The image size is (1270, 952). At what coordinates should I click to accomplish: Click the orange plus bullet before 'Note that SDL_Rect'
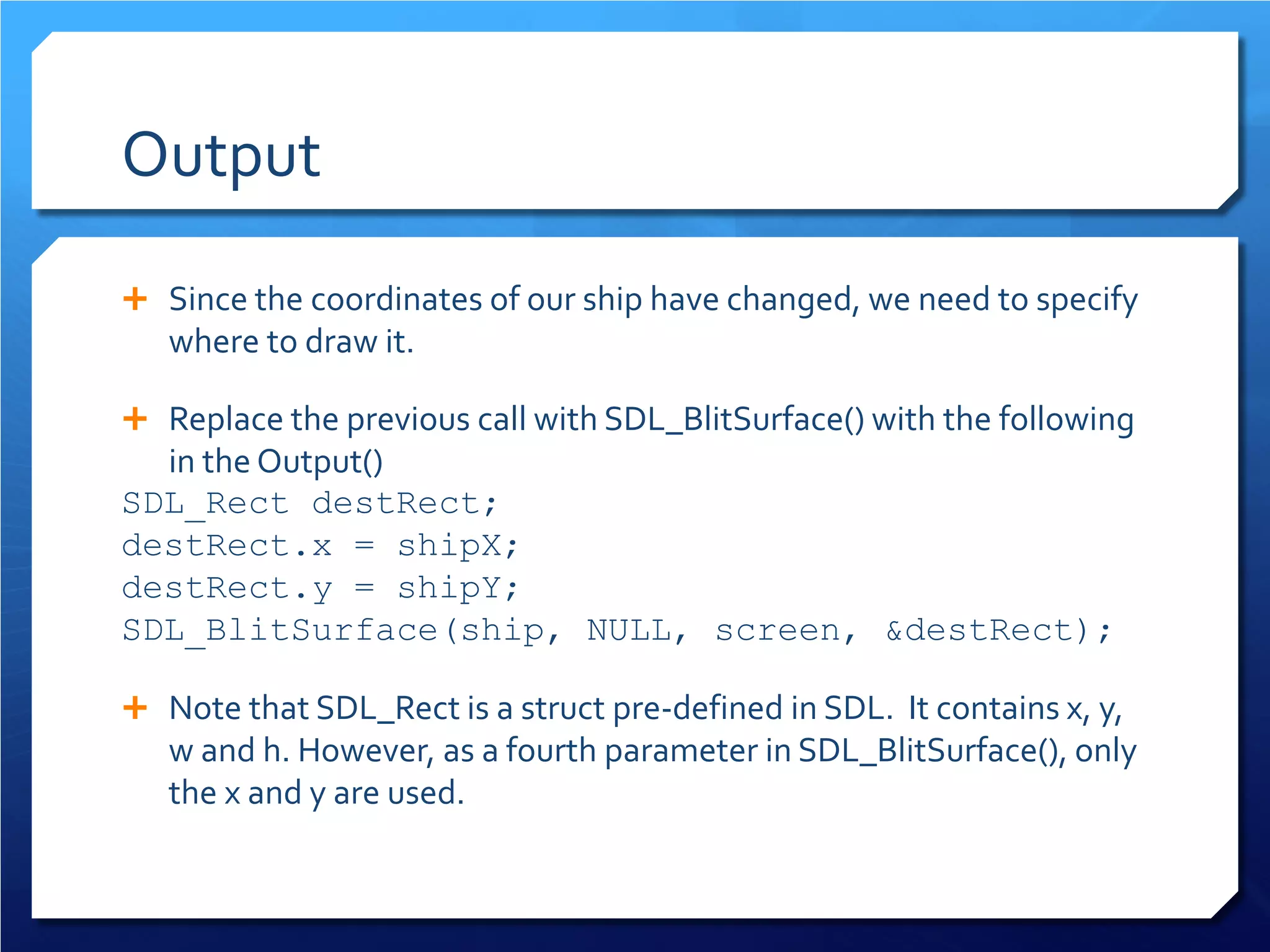pos(135,708)
